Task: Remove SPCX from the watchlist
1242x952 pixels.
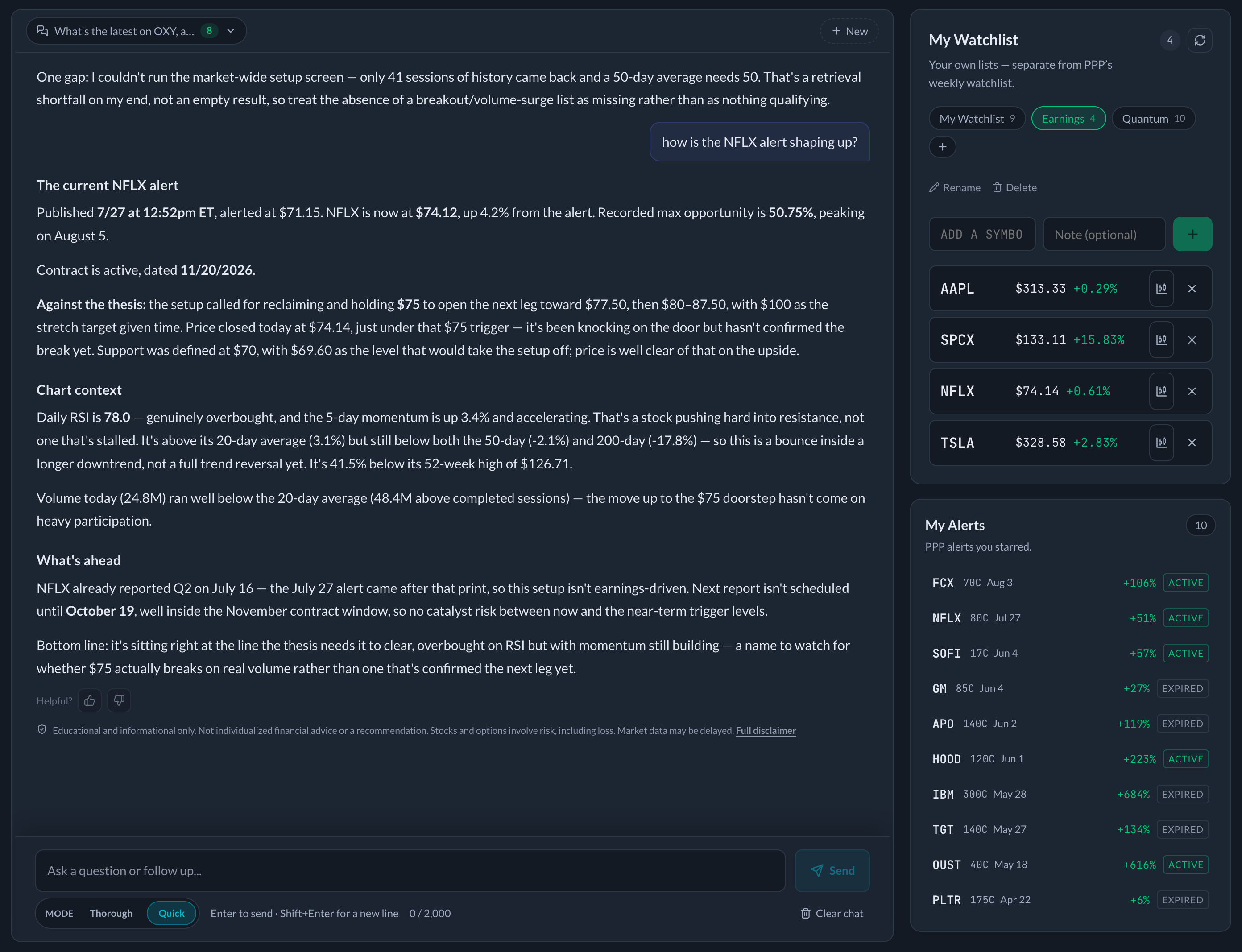Action: coord(1192,340)
